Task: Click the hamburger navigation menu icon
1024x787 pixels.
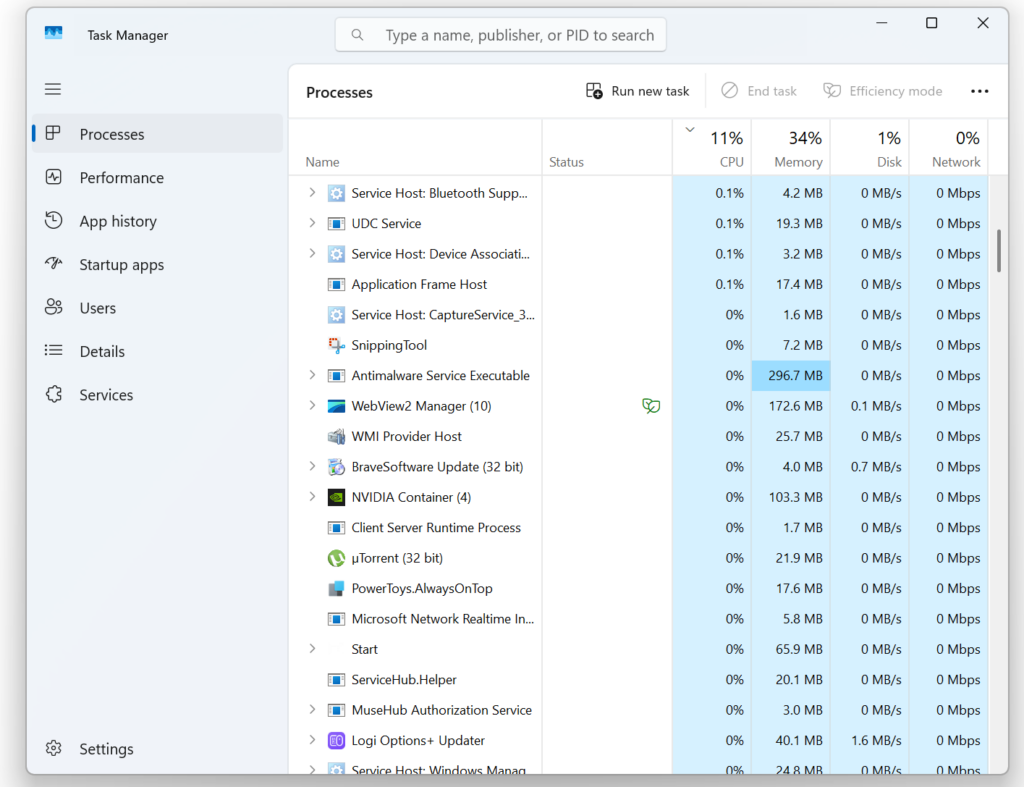Action: pyautogui.click(x=53, y=89)
